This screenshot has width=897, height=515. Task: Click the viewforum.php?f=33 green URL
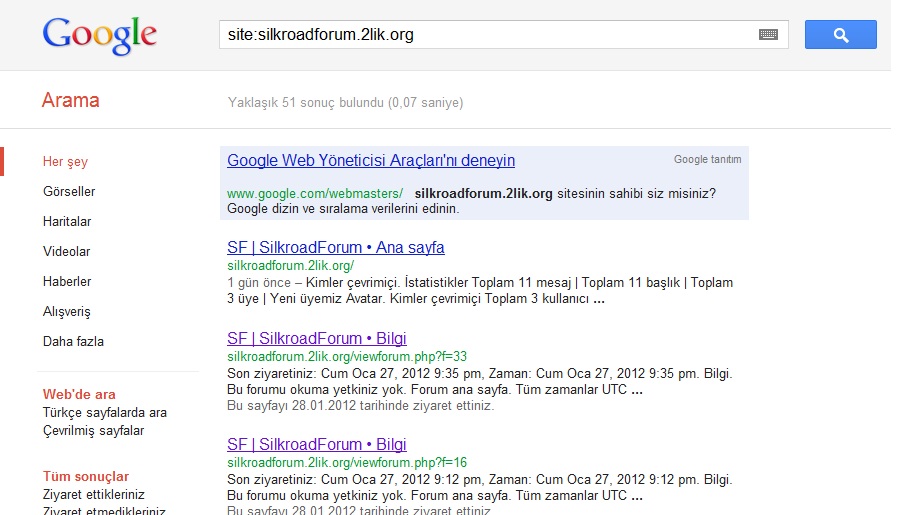click(347, 356)
